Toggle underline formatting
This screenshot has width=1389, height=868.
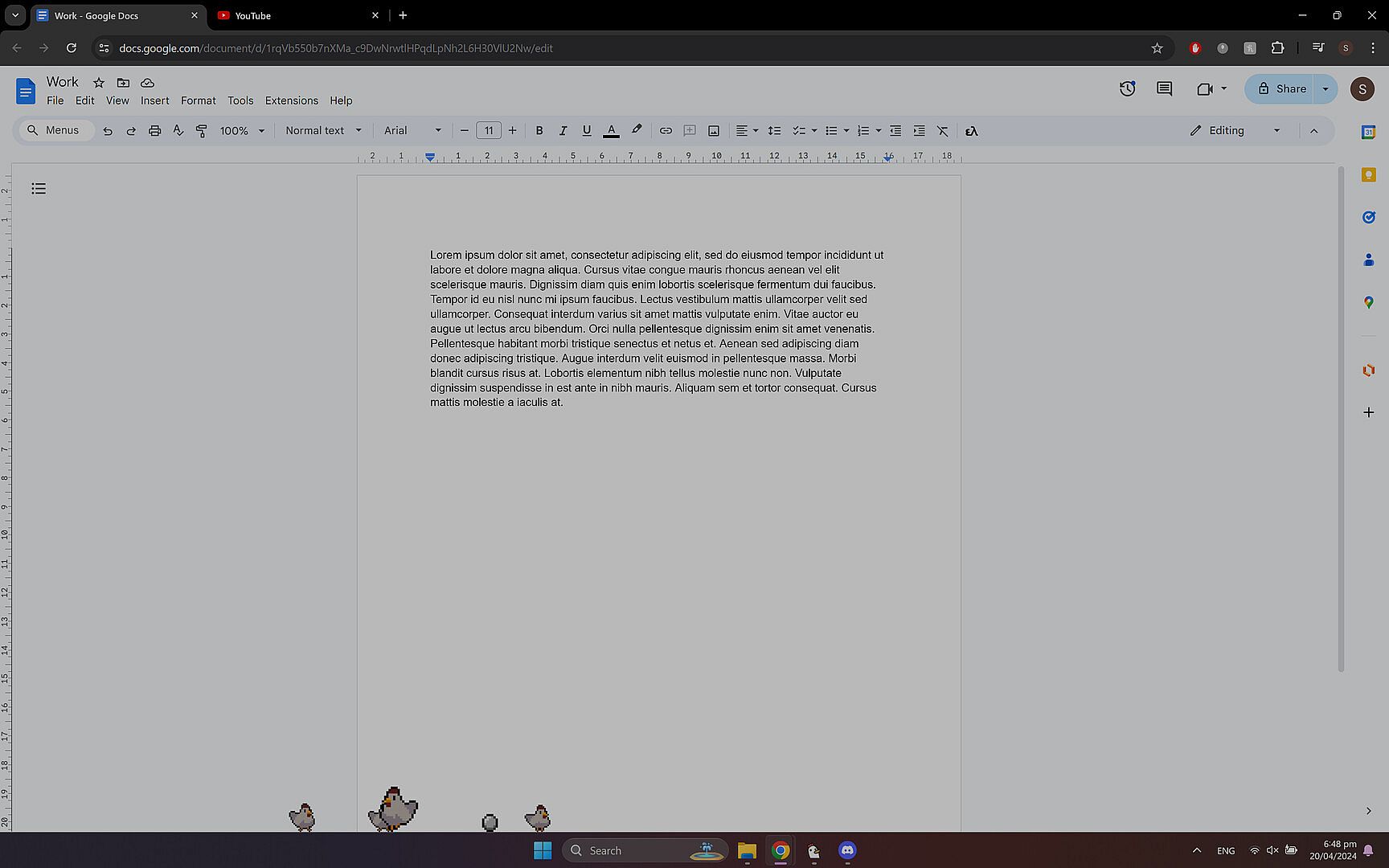pyautogui.click(x=587, y=131)
